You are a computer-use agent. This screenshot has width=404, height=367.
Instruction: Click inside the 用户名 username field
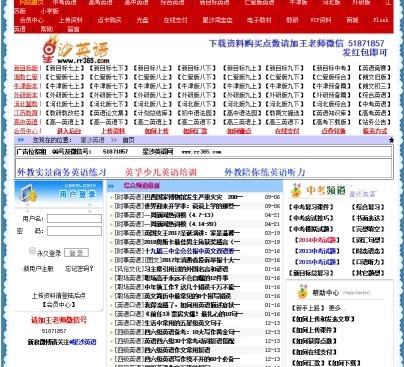click(x=74, y=219)
